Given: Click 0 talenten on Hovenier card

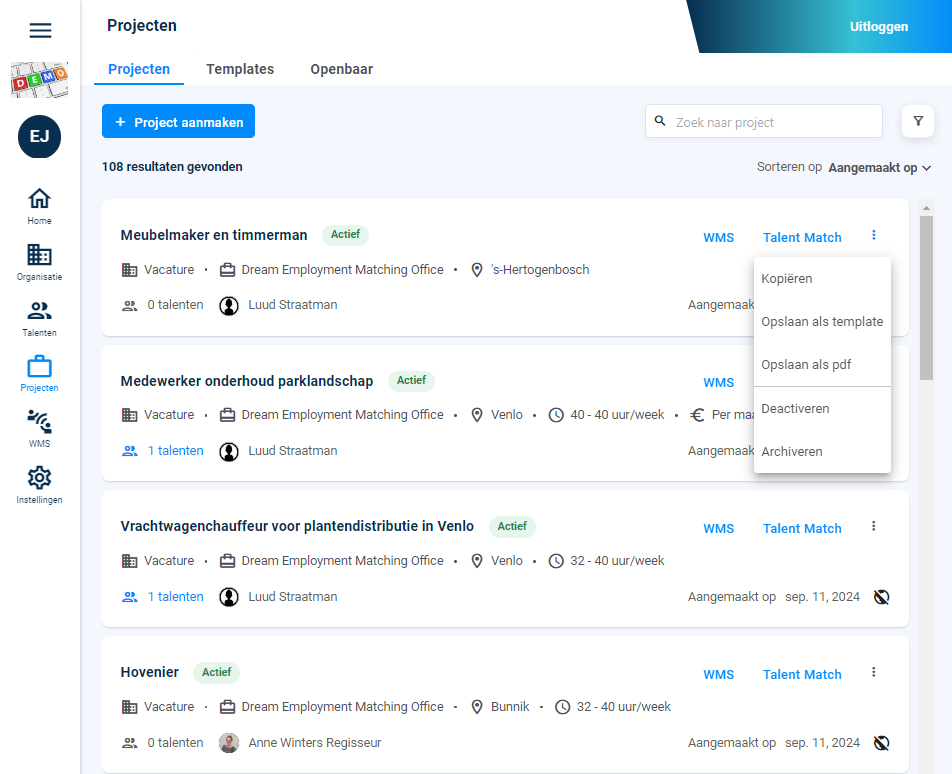Looking at the screenshot, I should [163, 742].
